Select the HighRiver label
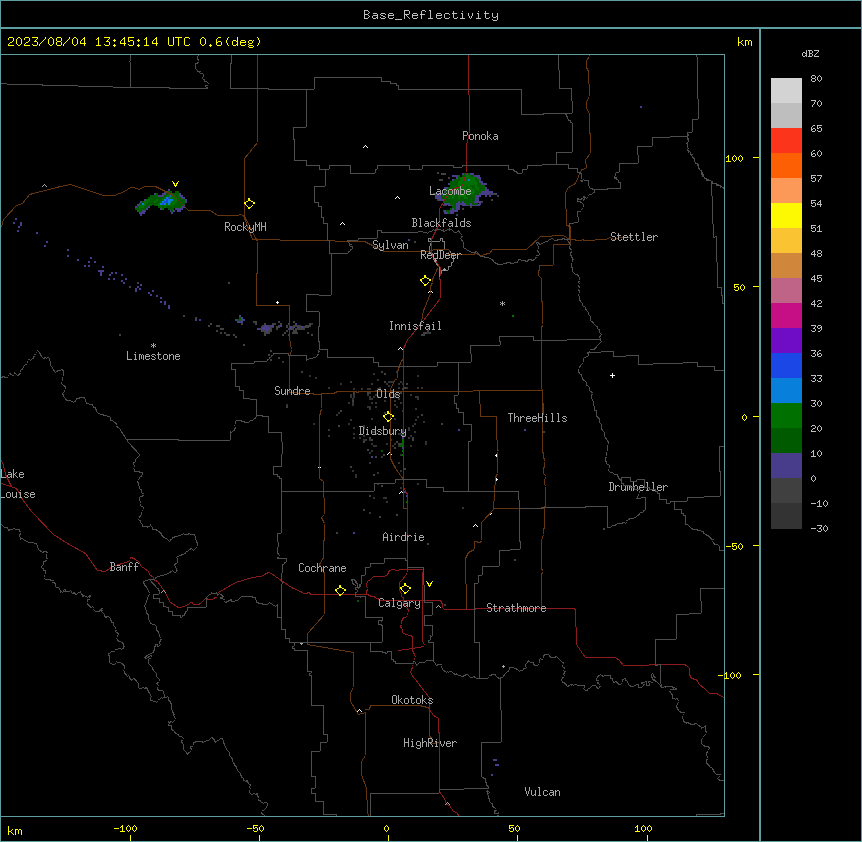This screenshot has width=862, height=842. tap(430, 743)
